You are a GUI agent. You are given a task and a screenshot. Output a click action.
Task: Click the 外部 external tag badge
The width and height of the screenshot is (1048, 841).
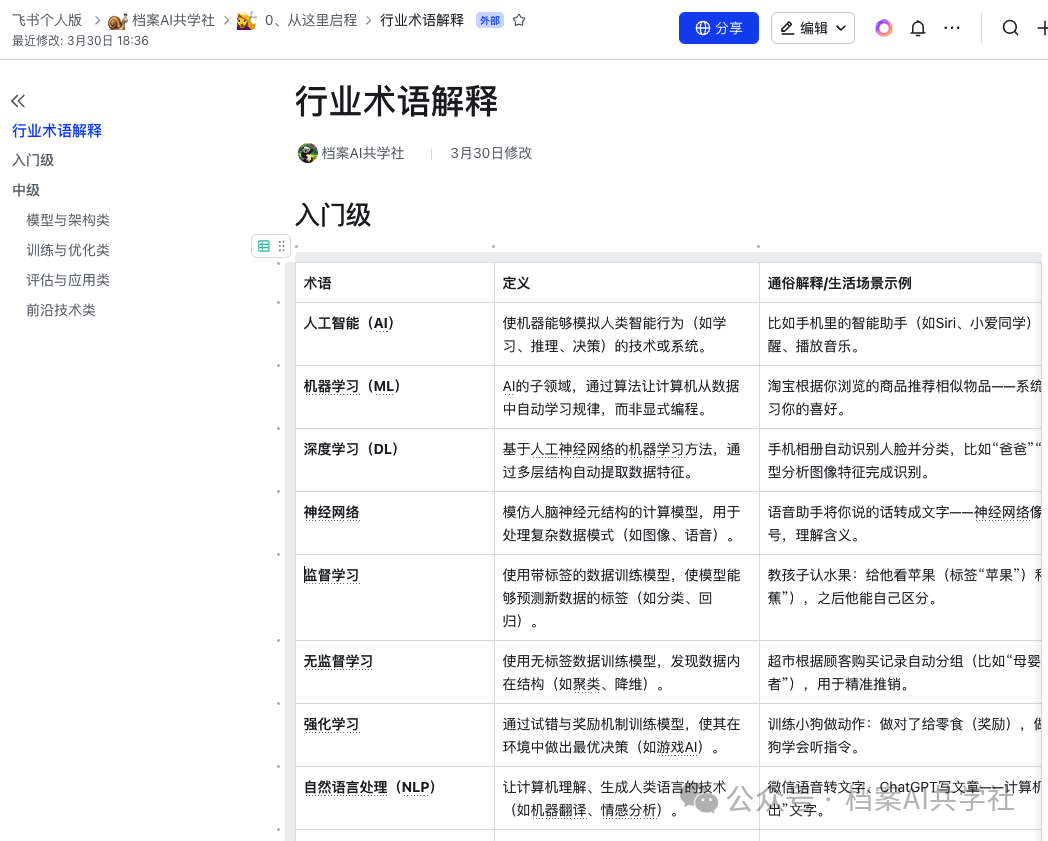489,21
